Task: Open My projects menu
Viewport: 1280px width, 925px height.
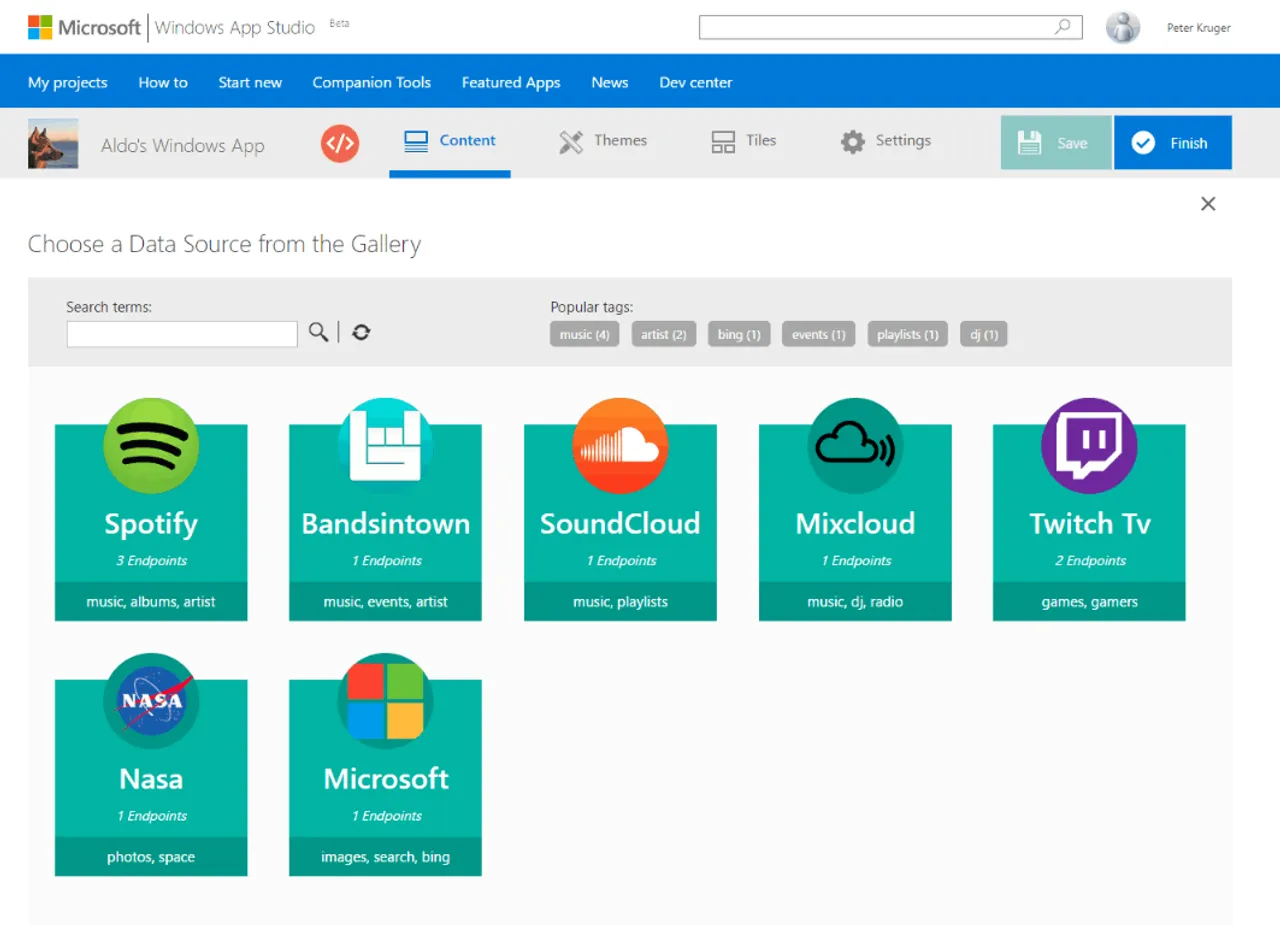Action: click(x=68, y=82)
